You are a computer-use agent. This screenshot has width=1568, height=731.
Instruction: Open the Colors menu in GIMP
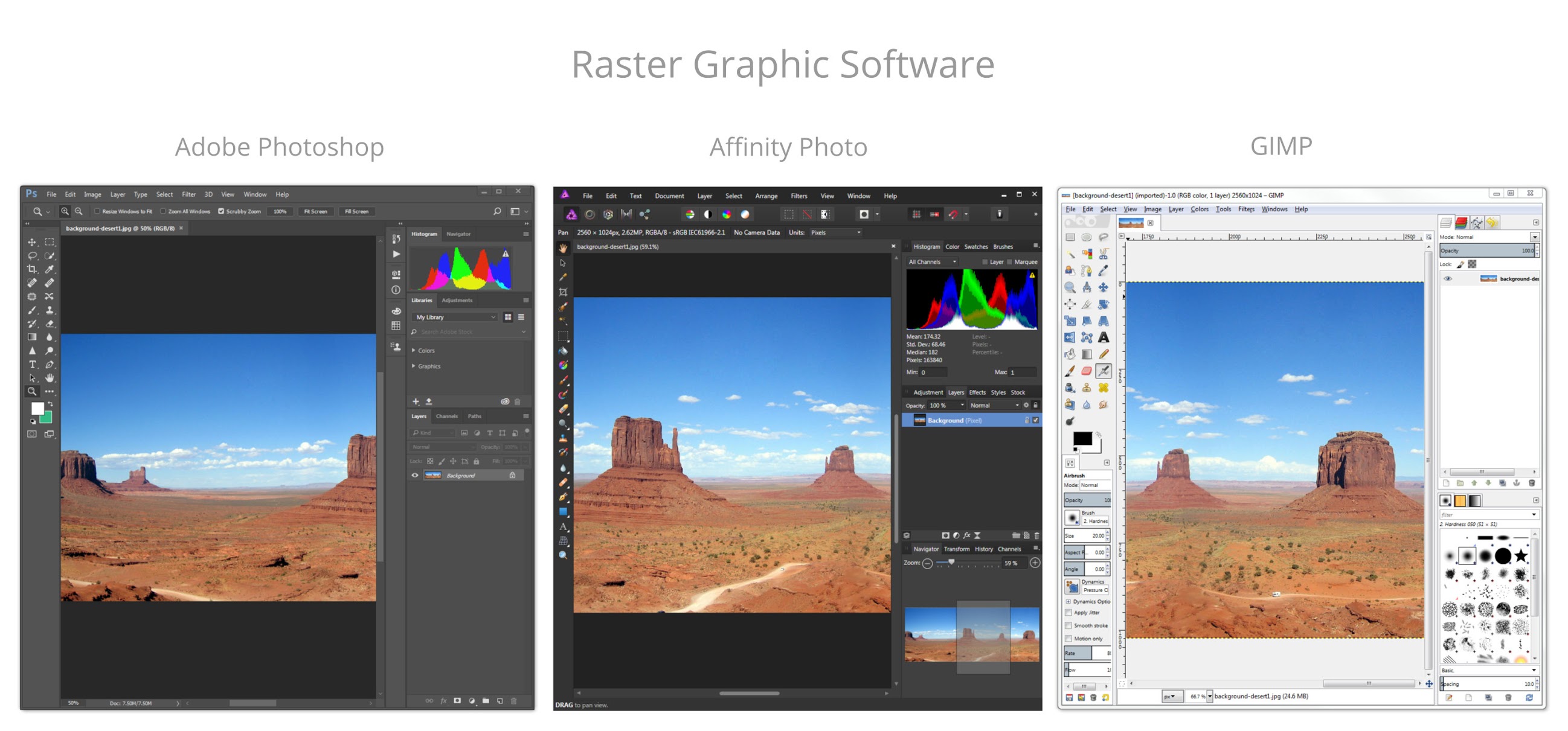tap(1199, 209)
